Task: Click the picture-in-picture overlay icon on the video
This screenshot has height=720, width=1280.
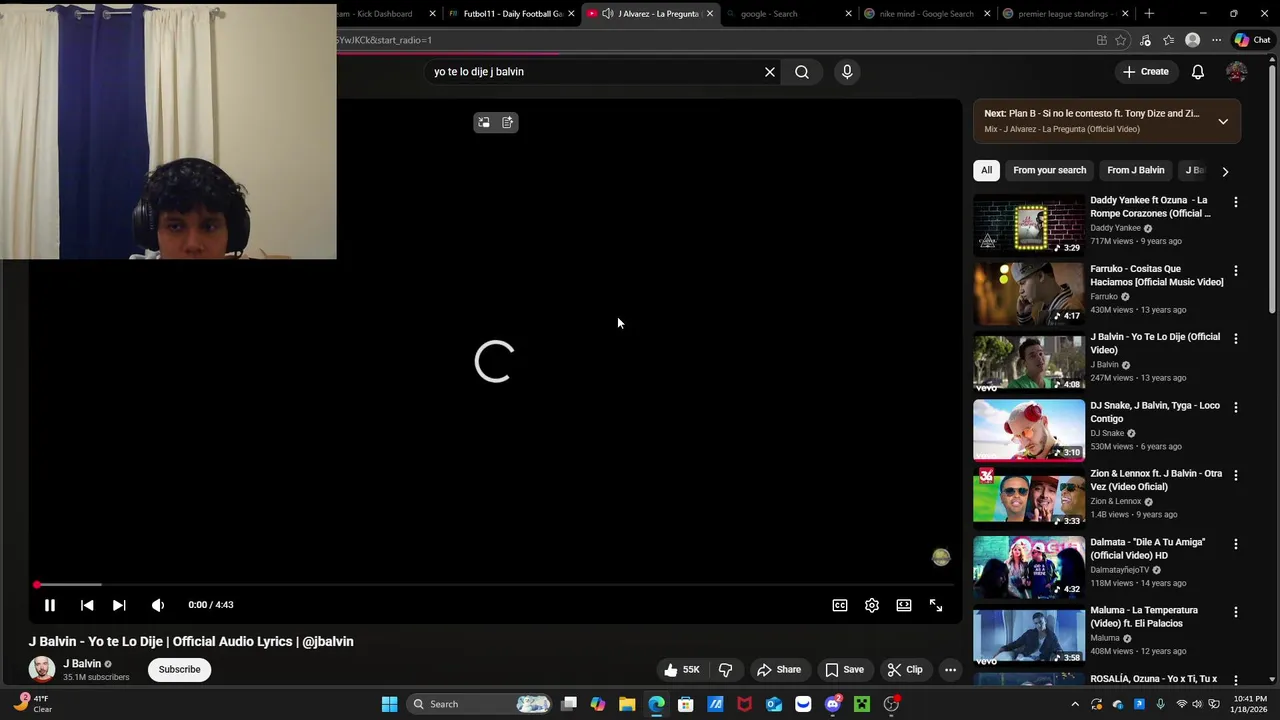Action: 484,122
